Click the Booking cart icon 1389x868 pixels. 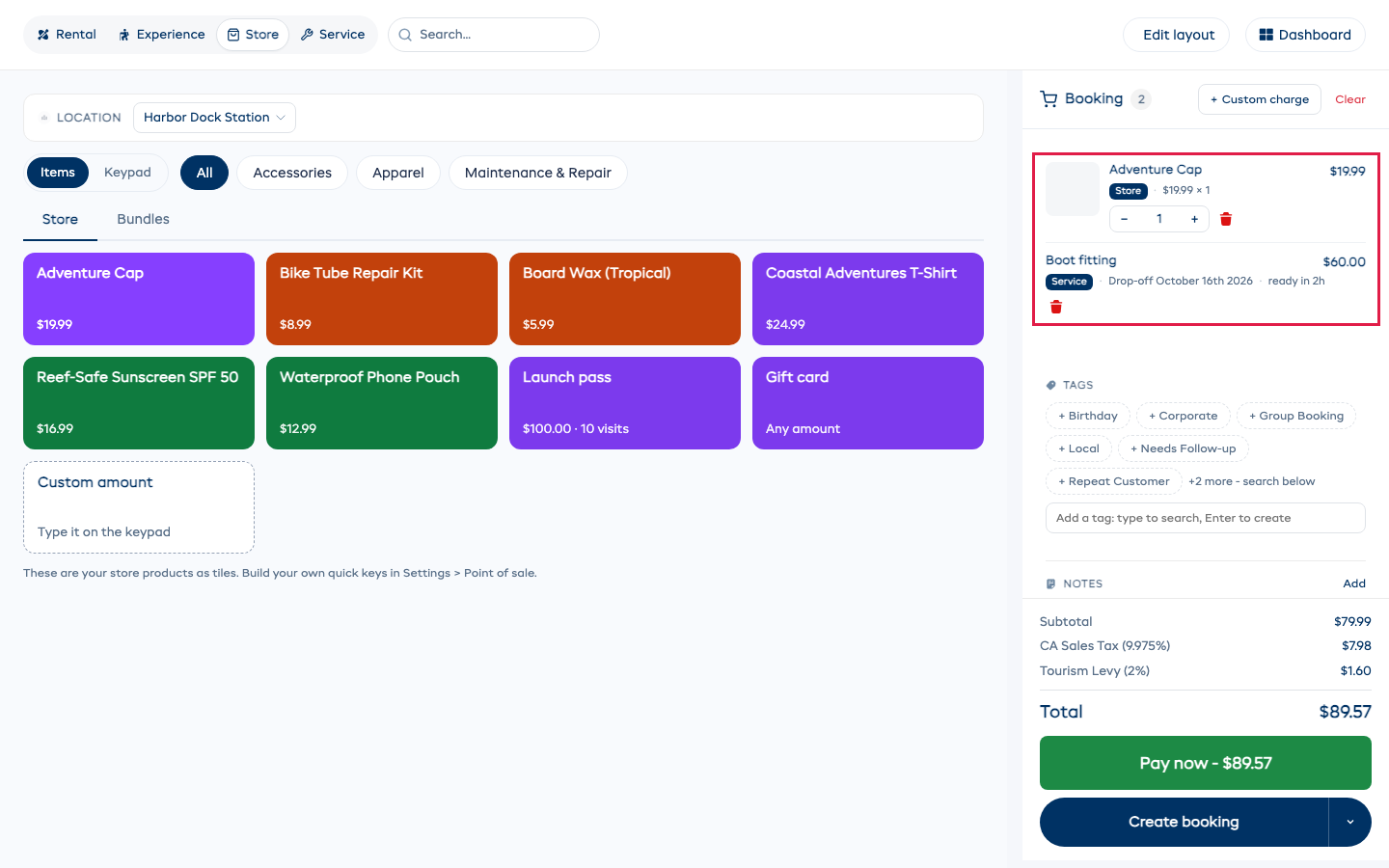(1049, 98)
